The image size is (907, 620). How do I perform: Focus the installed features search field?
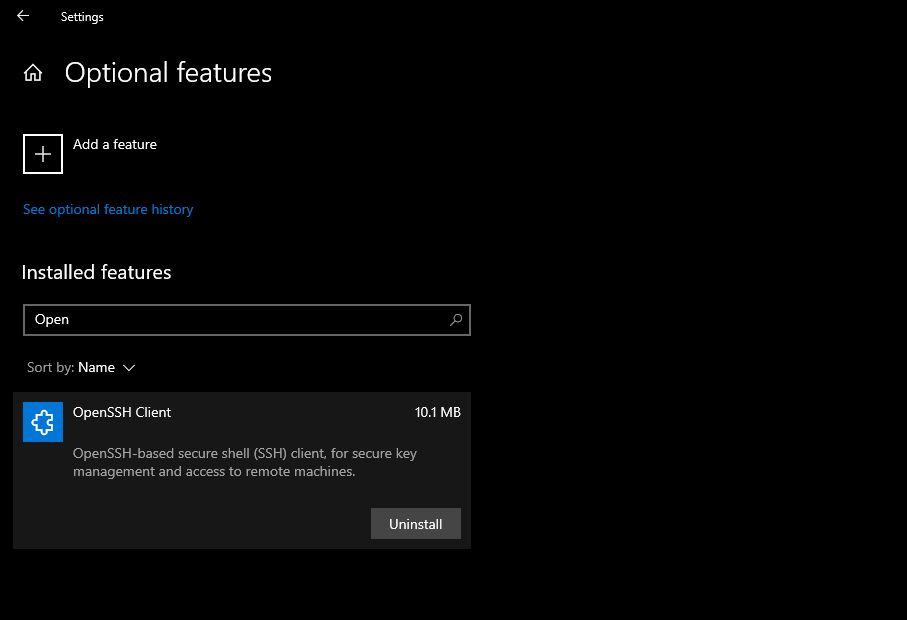(x=240, y=320)
